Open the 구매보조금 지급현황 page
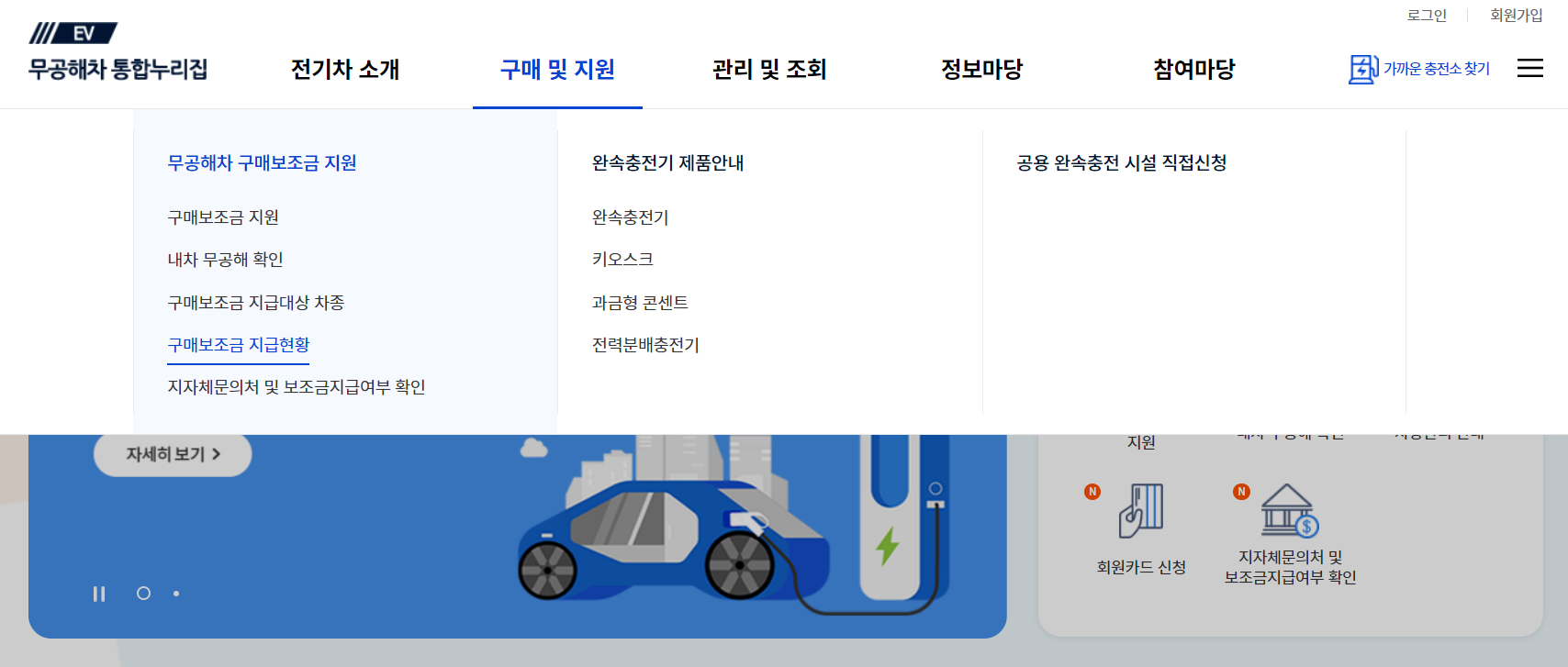Image resolution: width=1568 pixels, height=667 pixels. [x=238, y=345]
